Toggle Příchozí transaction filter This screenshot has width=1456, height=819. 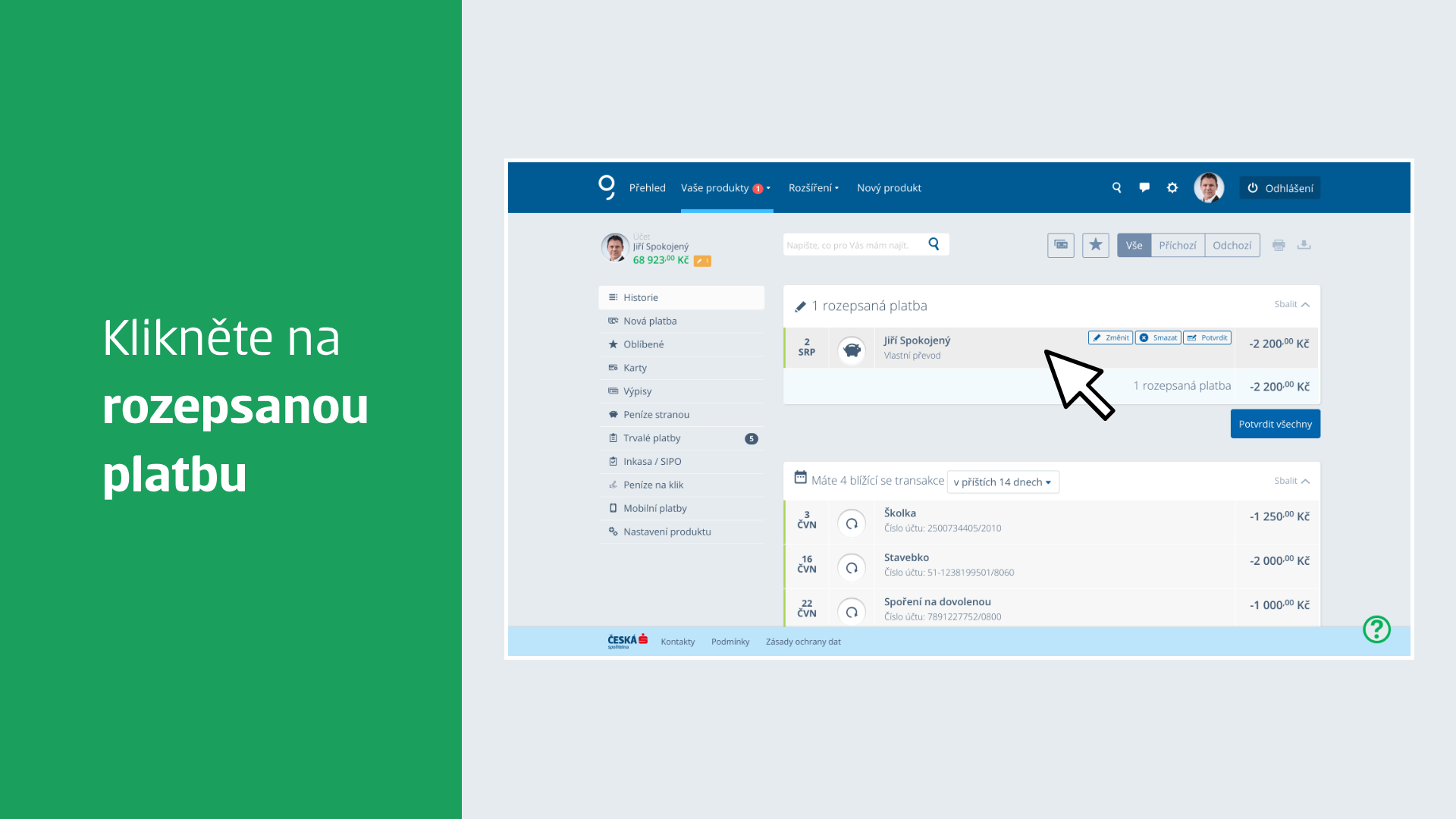(1177, 244)
